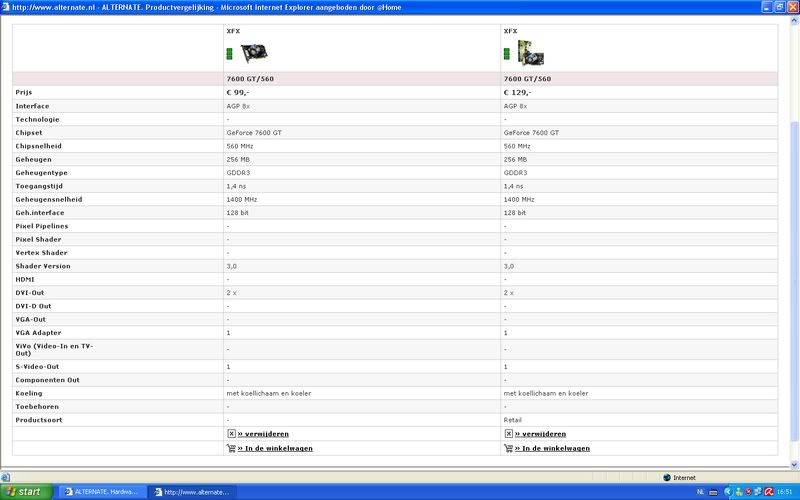
Task: Click the green availability icon for the € 129 card
Action: (507, 54)
